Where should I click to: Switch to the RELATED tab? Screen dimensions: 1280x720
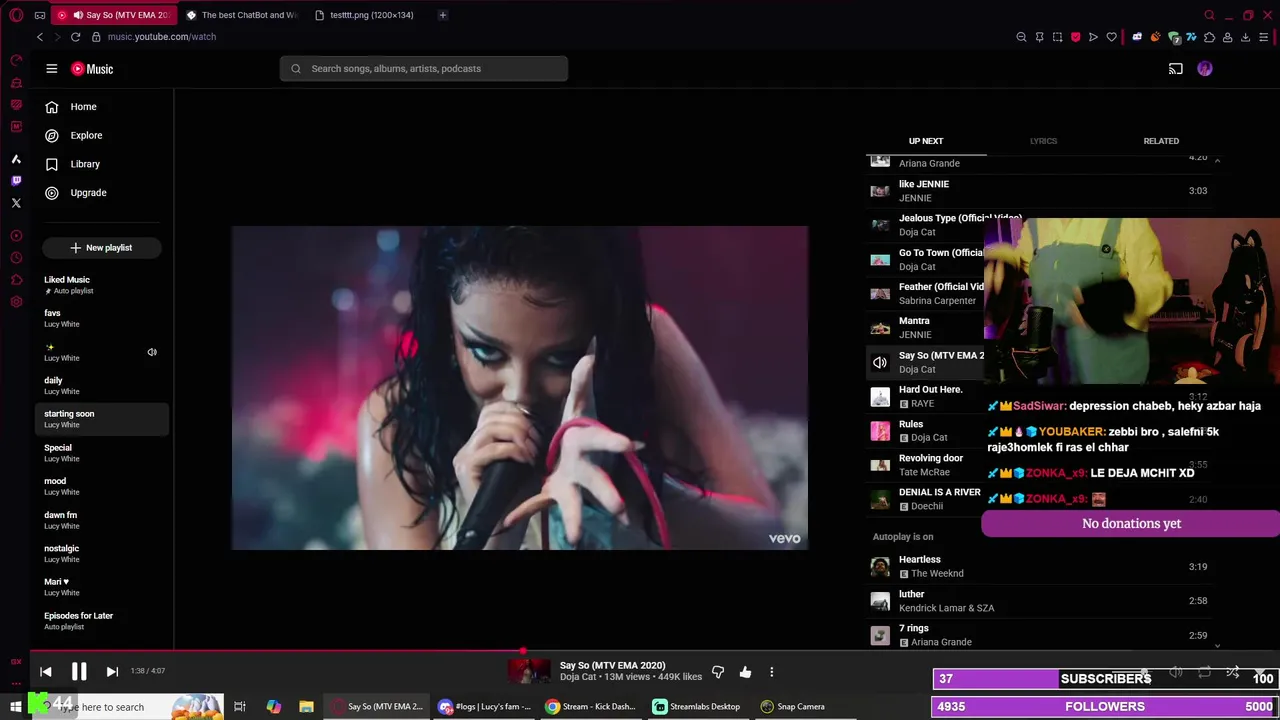click(x=1161, y=141)
